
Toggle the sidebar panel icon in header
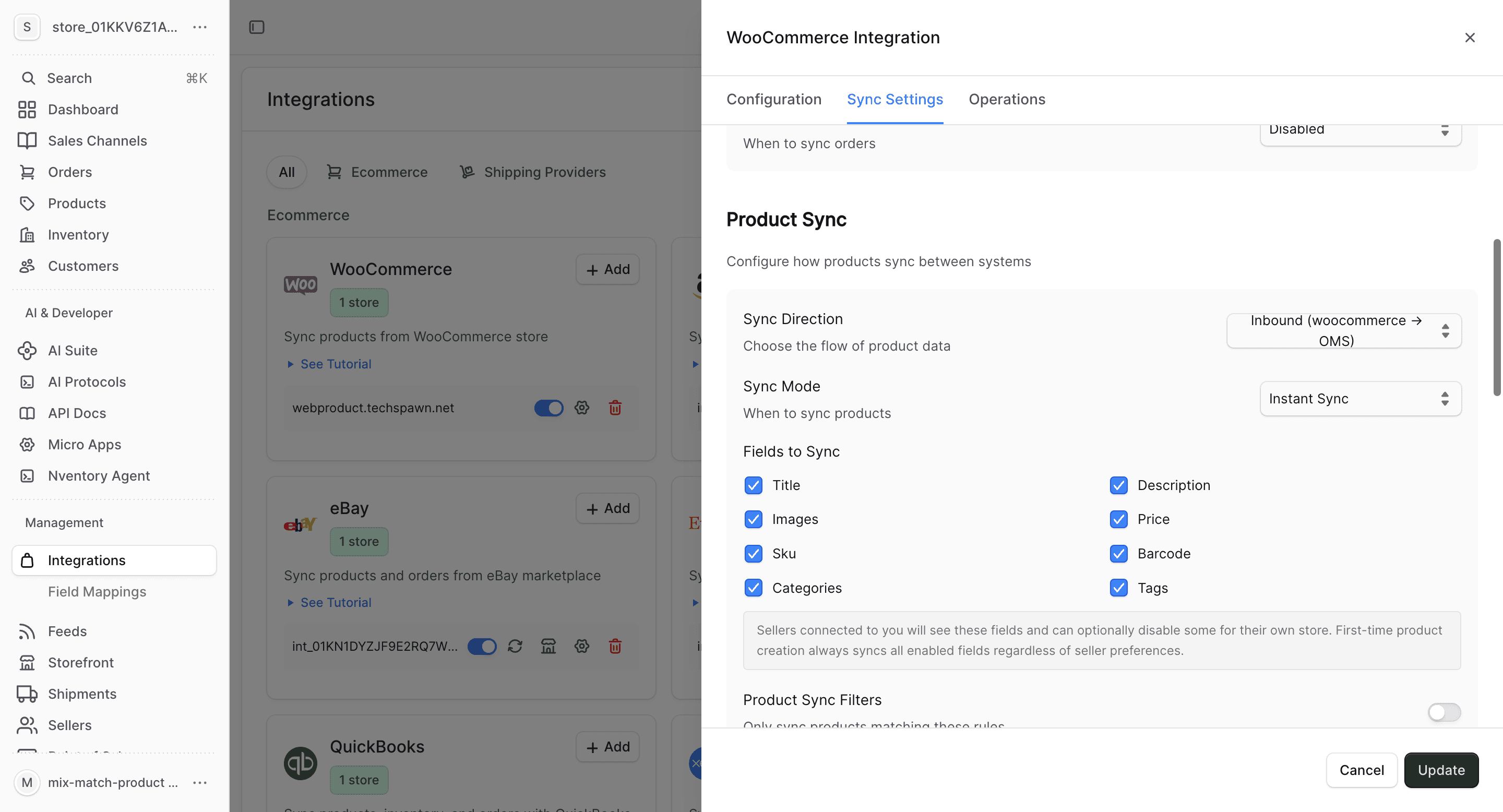pyautogui.click(x=257, y=27)
